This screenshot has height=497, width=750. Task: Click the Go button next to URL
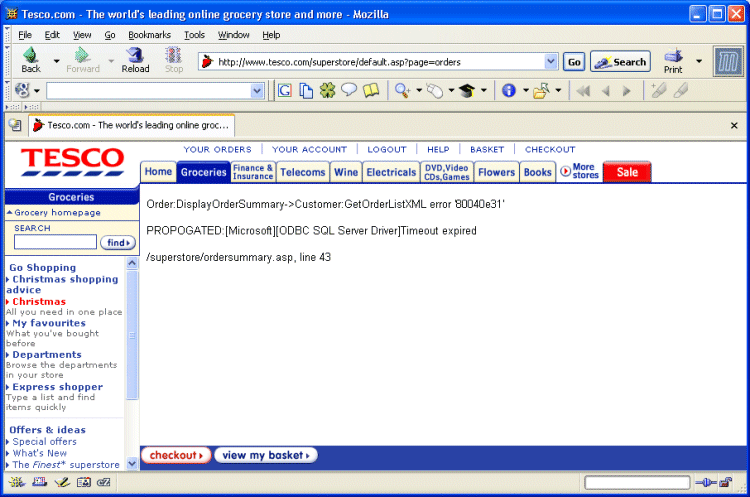[574, 62]
